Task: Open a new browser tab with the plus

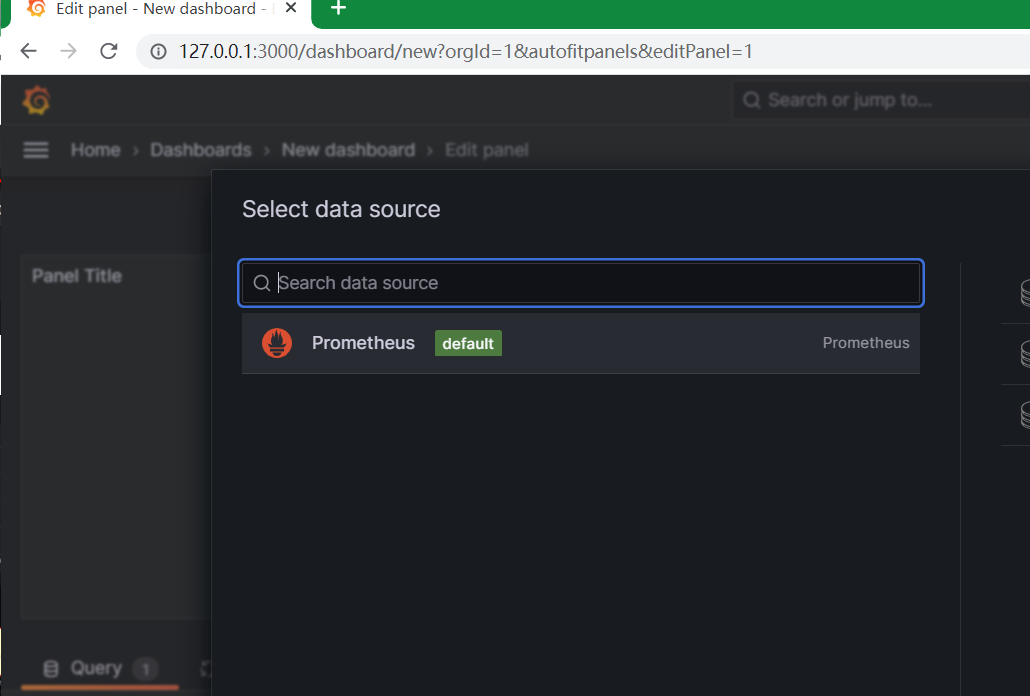Action: (x=338, y=9)
